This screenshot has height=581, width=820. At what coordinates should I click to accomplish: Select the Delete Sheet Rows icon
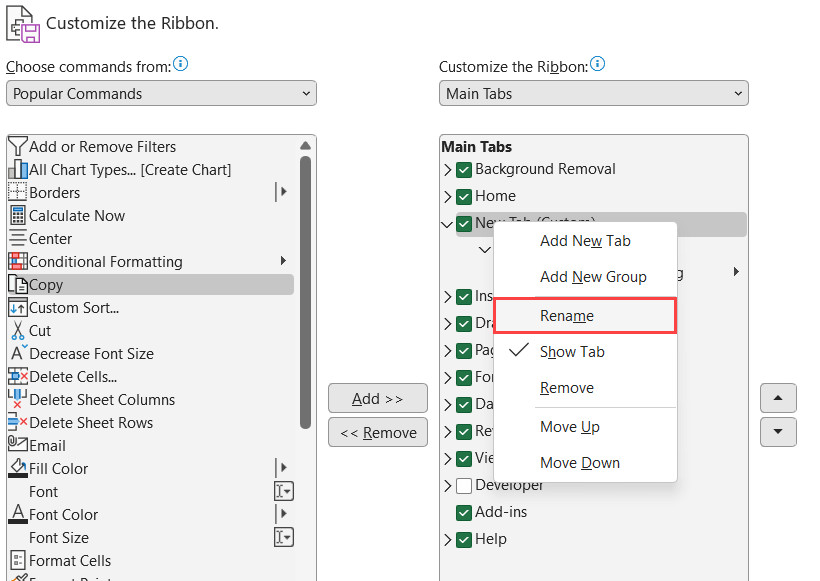pos(17,422)
